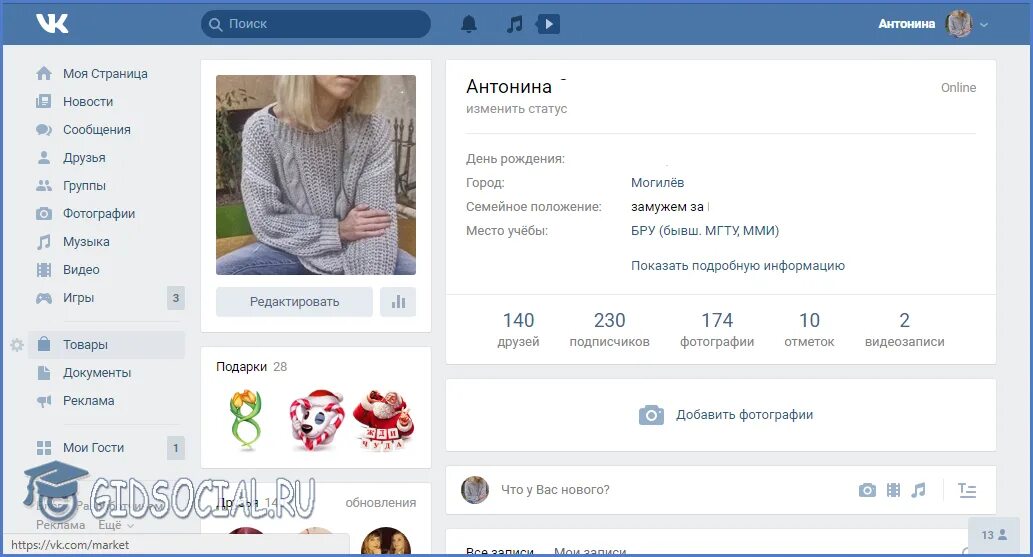Attach music via note icon in post box
The height and width of the screenshot is (557, 1033).
point(918,490)
